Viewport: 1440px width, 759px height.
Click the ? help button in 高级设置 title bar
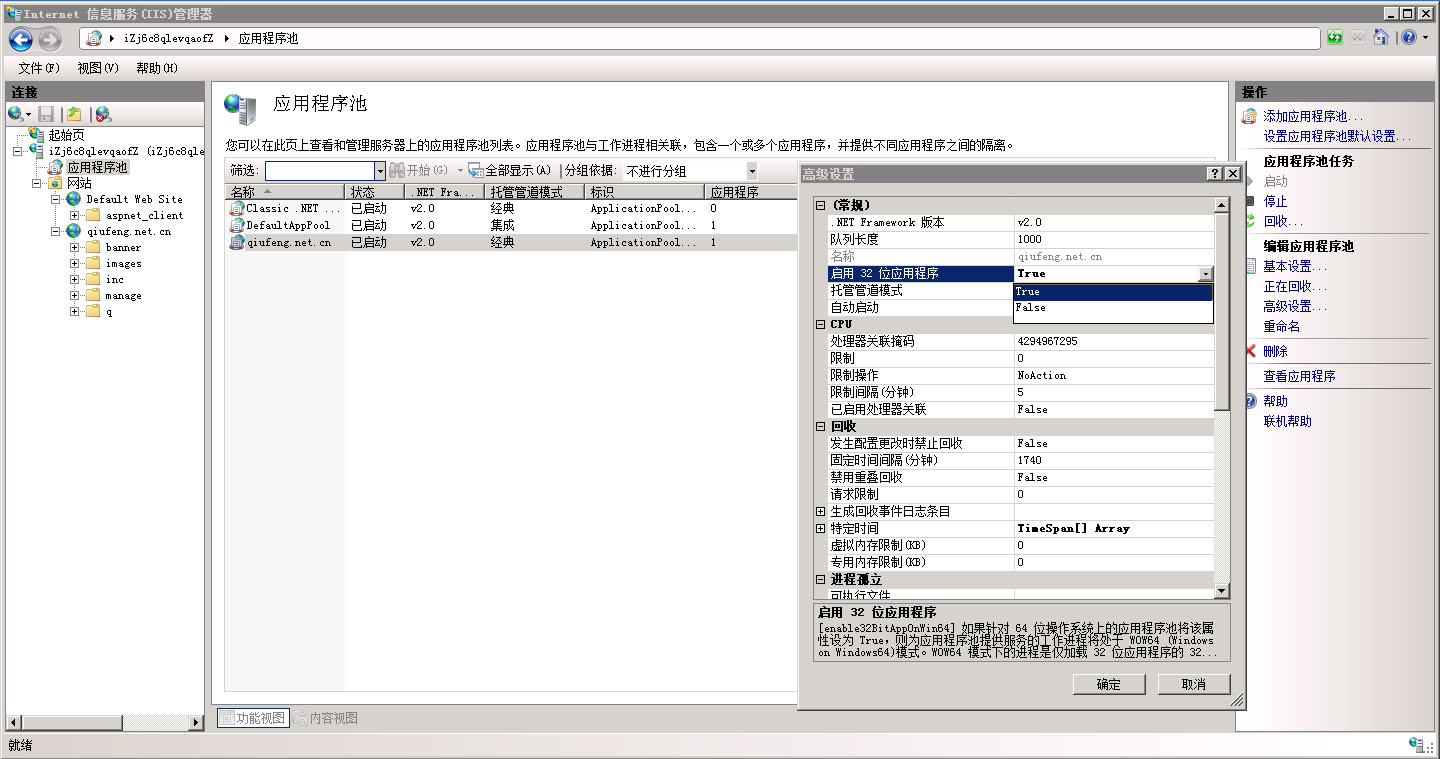point(1215,174)
